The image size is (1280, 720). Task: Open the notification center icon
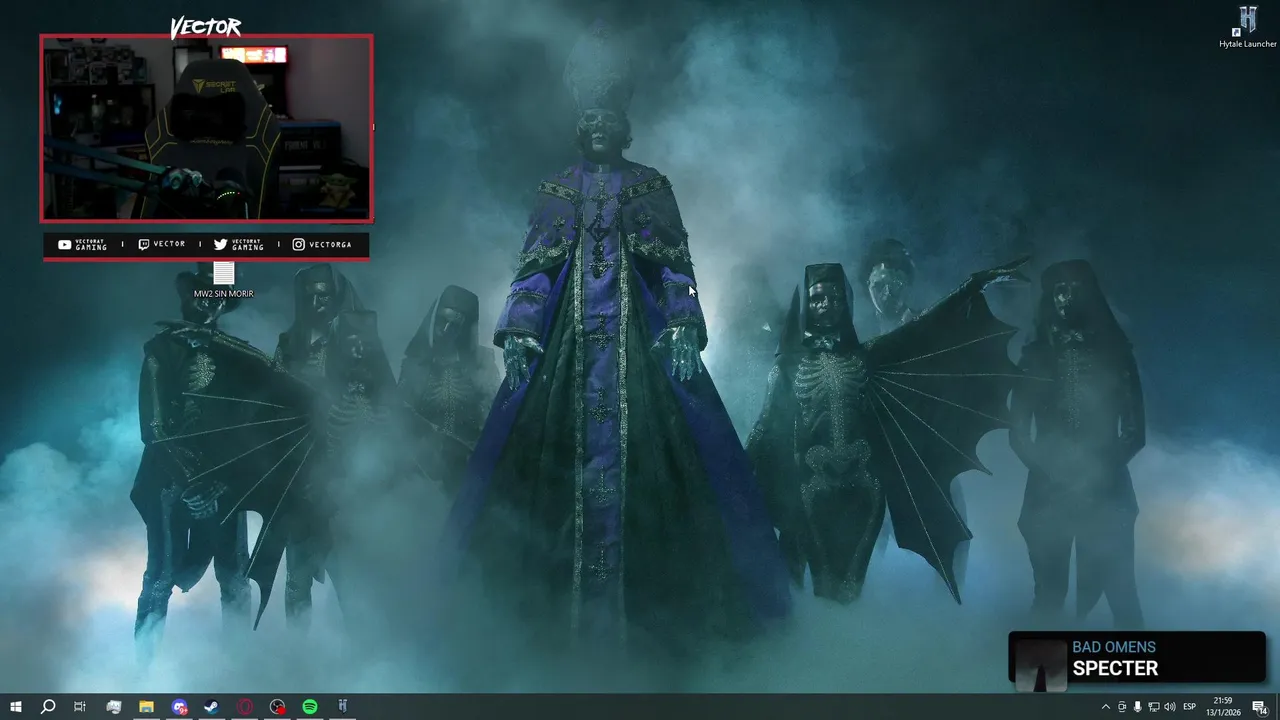(x=1261, y=707)
